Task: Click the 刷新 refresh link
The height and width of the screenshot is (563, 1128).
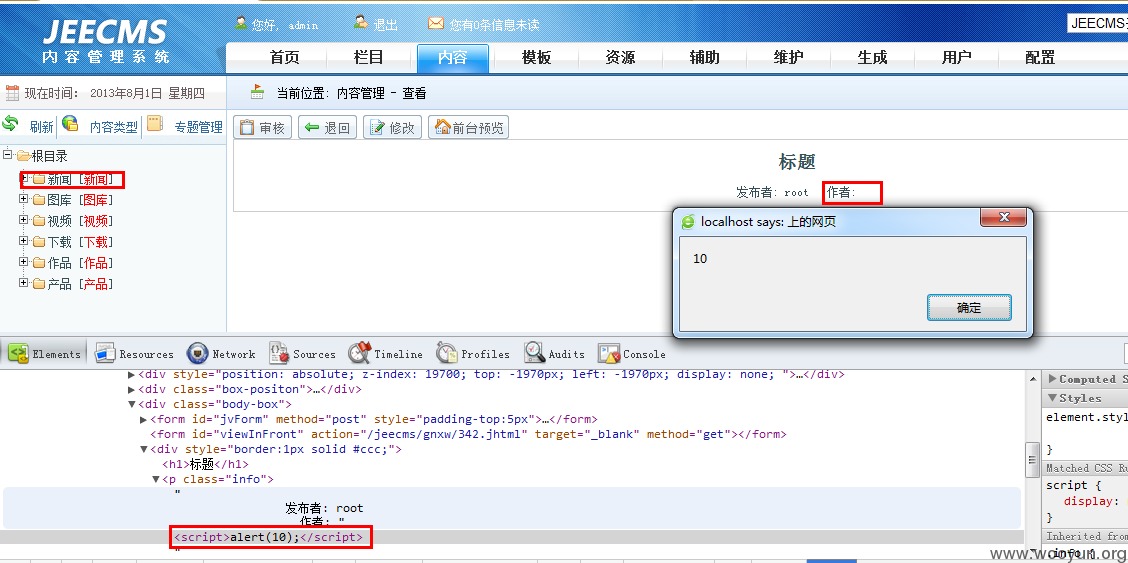Action: (42, 127)
